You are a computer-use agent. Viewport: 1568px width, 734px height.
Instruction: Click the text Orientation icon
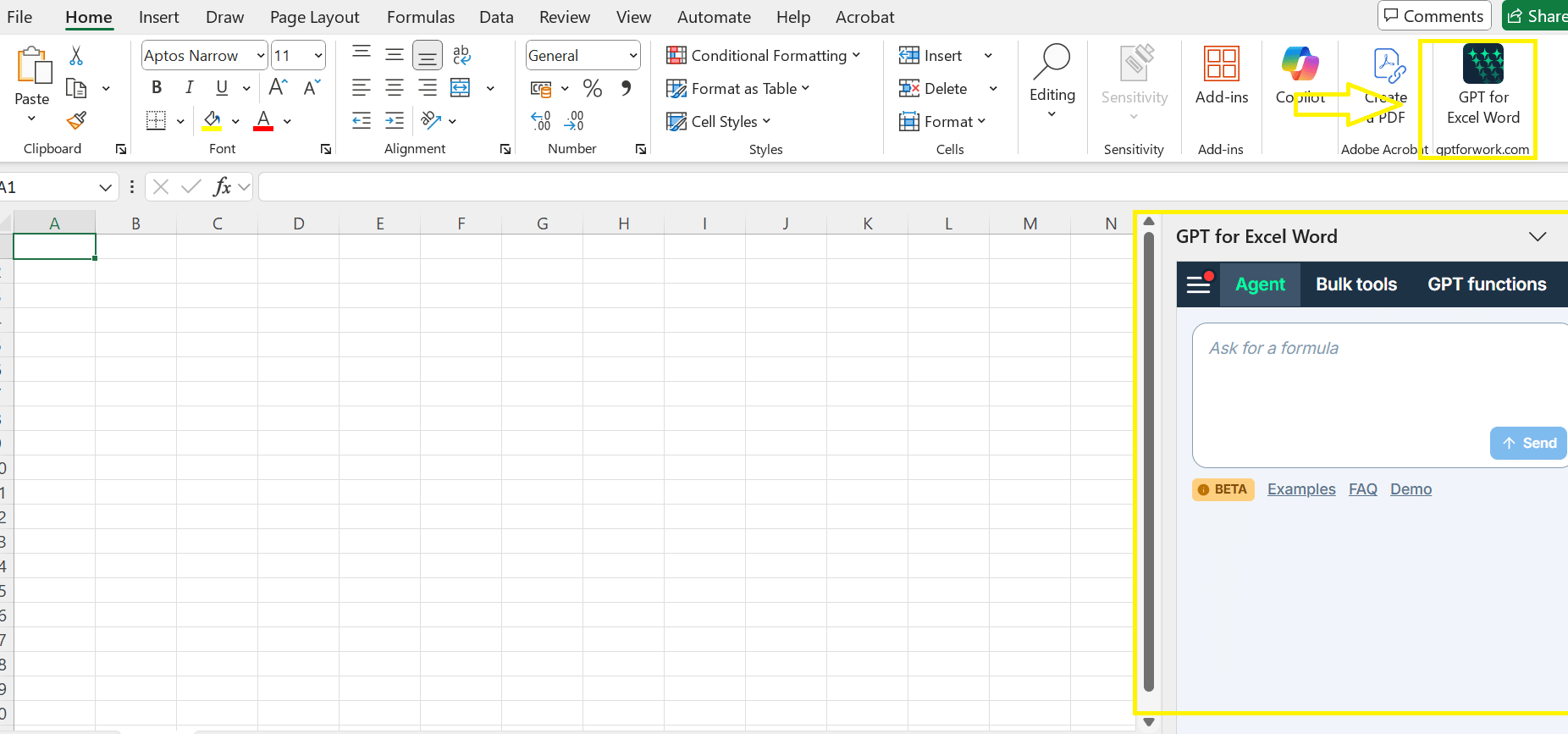tap(431, 121)
